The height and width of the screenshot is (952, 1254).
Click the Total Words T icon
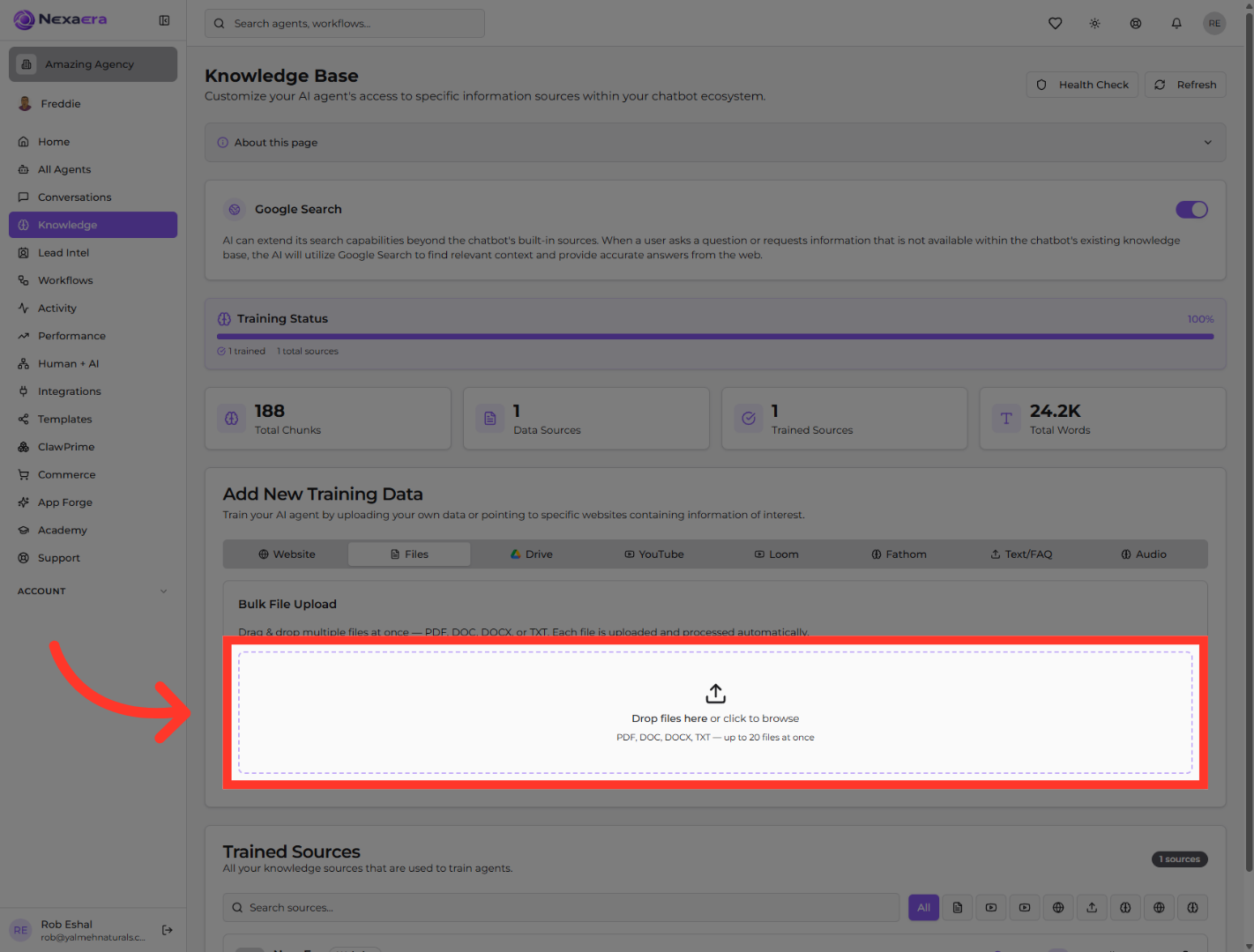(1006, 419)
